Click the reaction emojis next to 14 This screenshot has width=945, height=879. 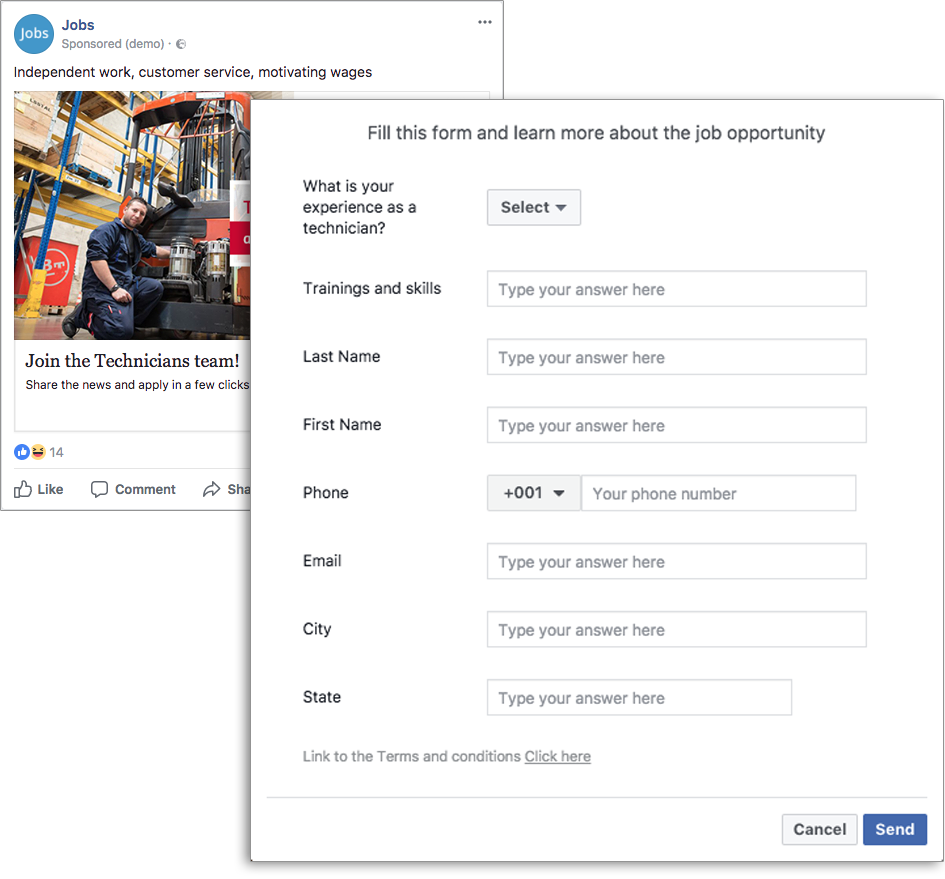pyautogui.click(x=30, y=452)
